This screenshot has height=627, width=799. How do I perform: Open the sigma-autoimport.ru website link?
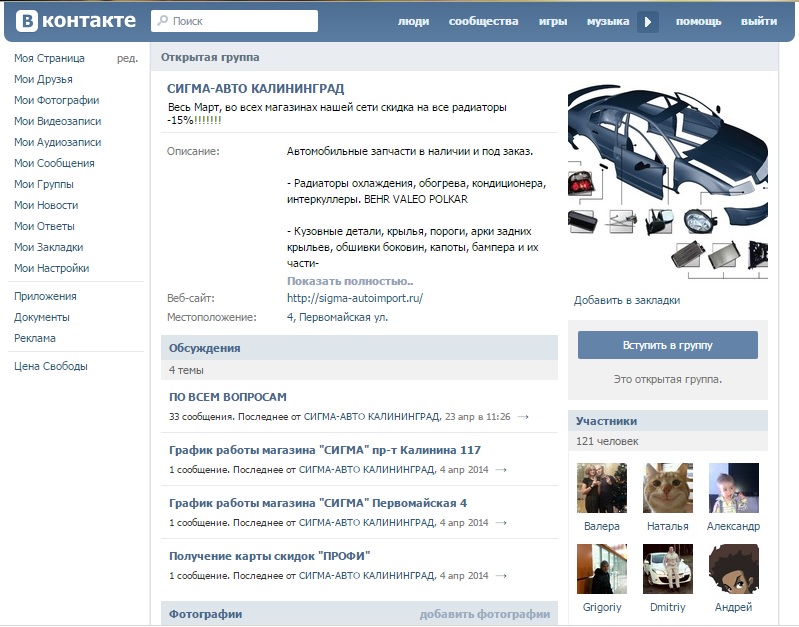pos(355,298)
